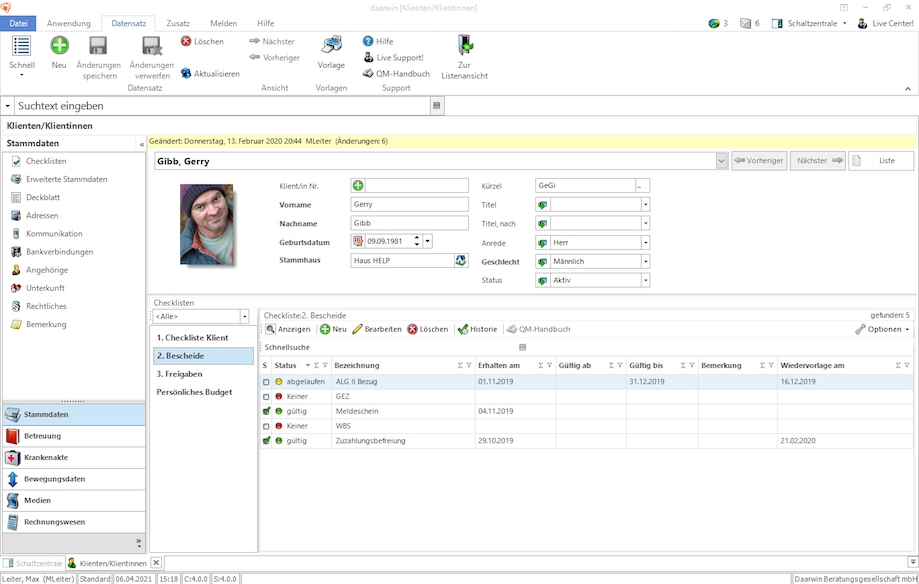Click Änderungen speichern disk icon
The width and height of the screenshot is (919, 584).
tap(98, 45)
